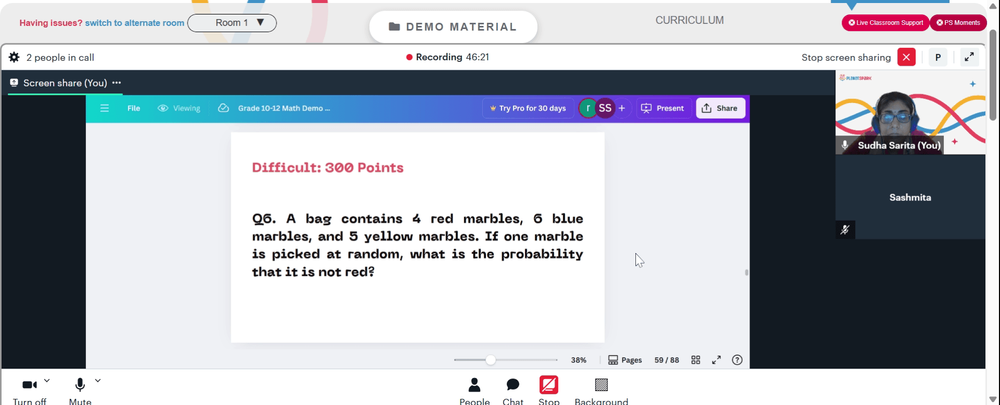
Task: Click the cloud save status icon
Action: click(223, 108)
